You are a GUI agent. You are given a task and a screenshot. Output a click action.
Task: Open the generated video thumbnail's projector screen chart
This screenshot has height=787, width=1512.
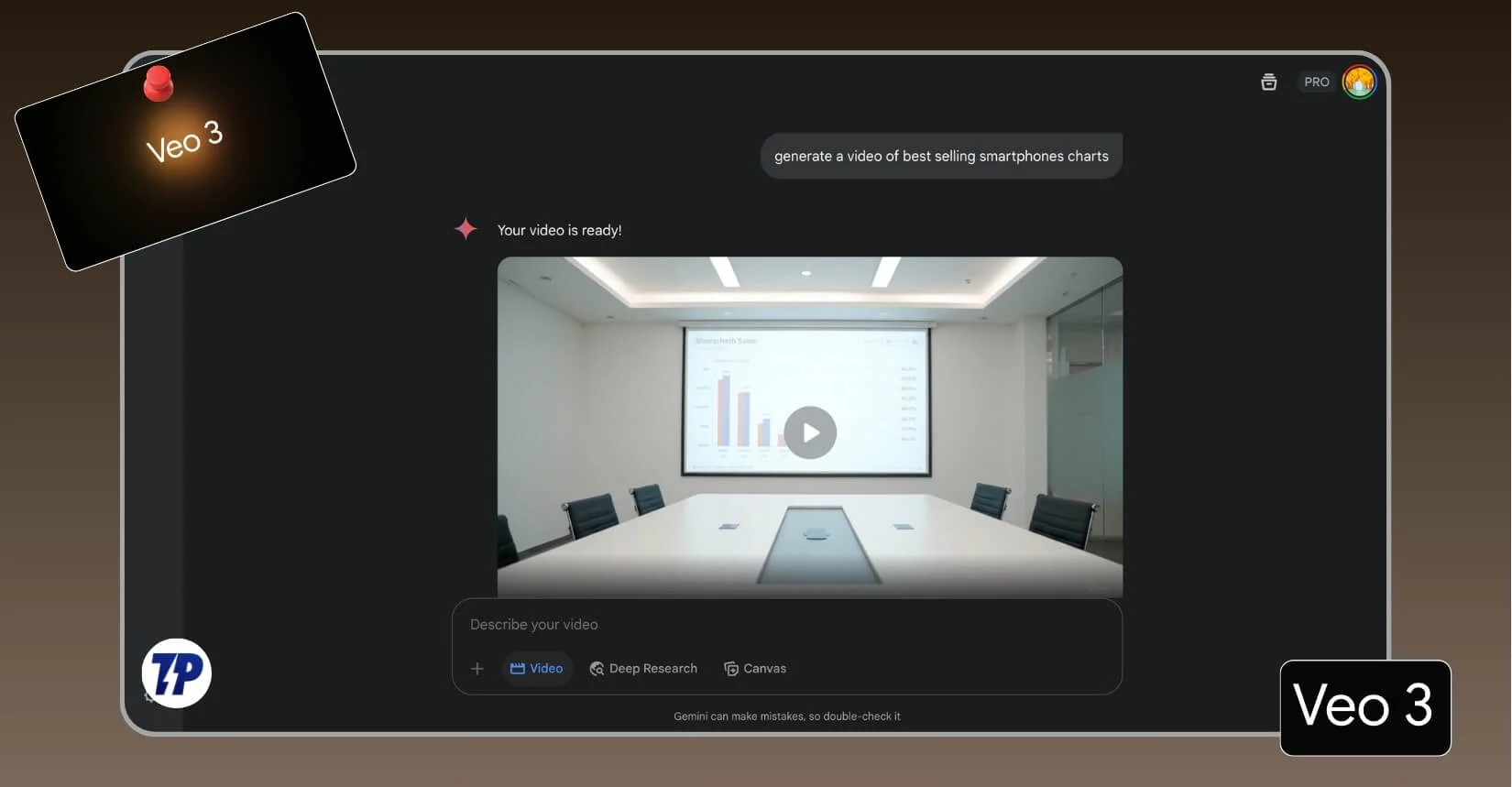806,401
